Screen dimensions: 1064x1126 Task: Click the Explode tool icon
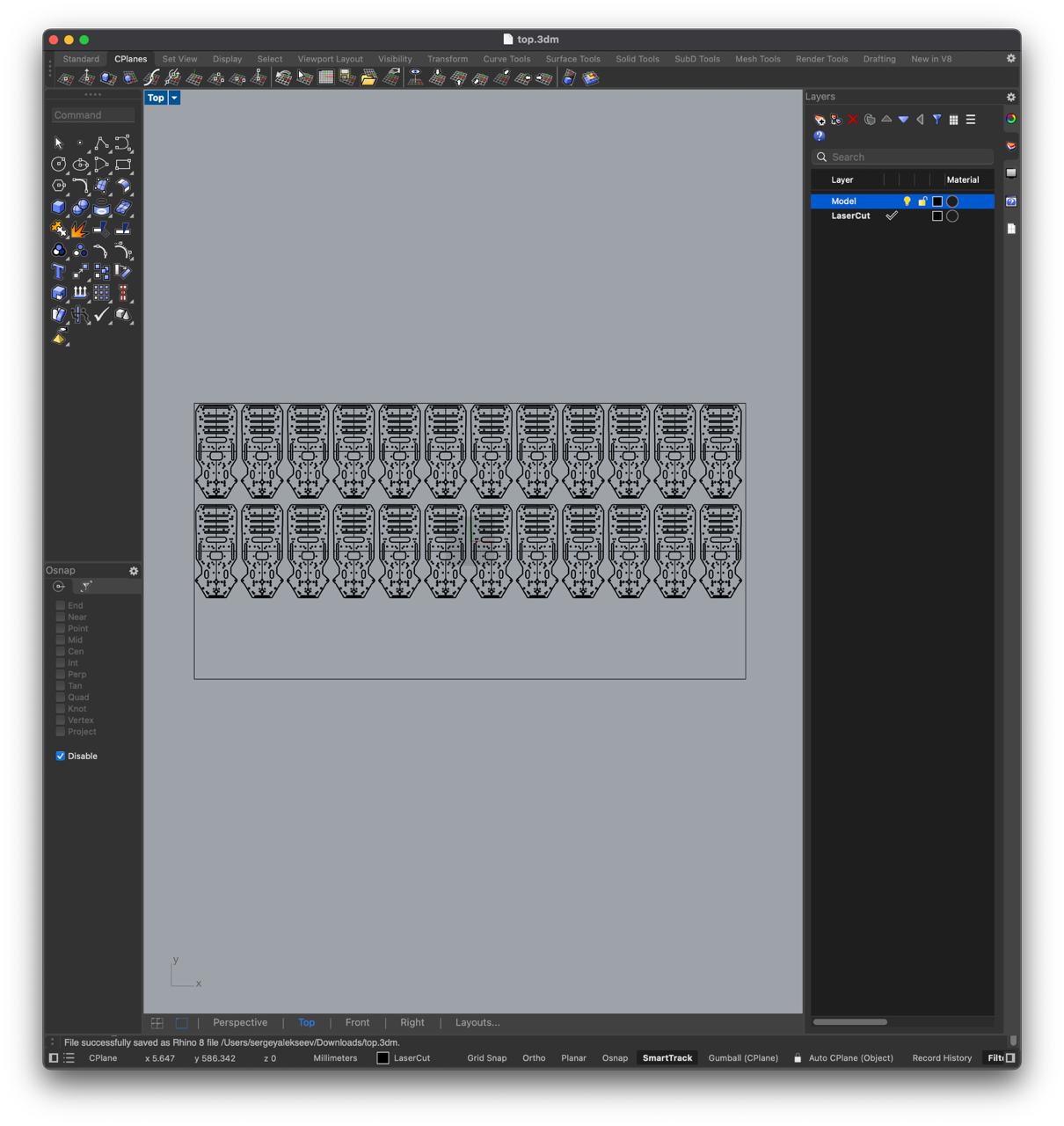tap(80, 230)
